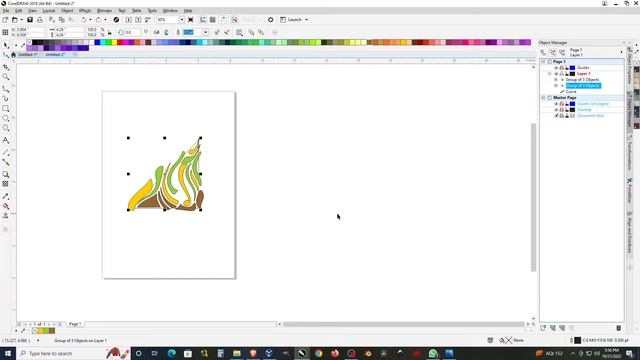Select the Transparency tool

[x=6, y=184]
